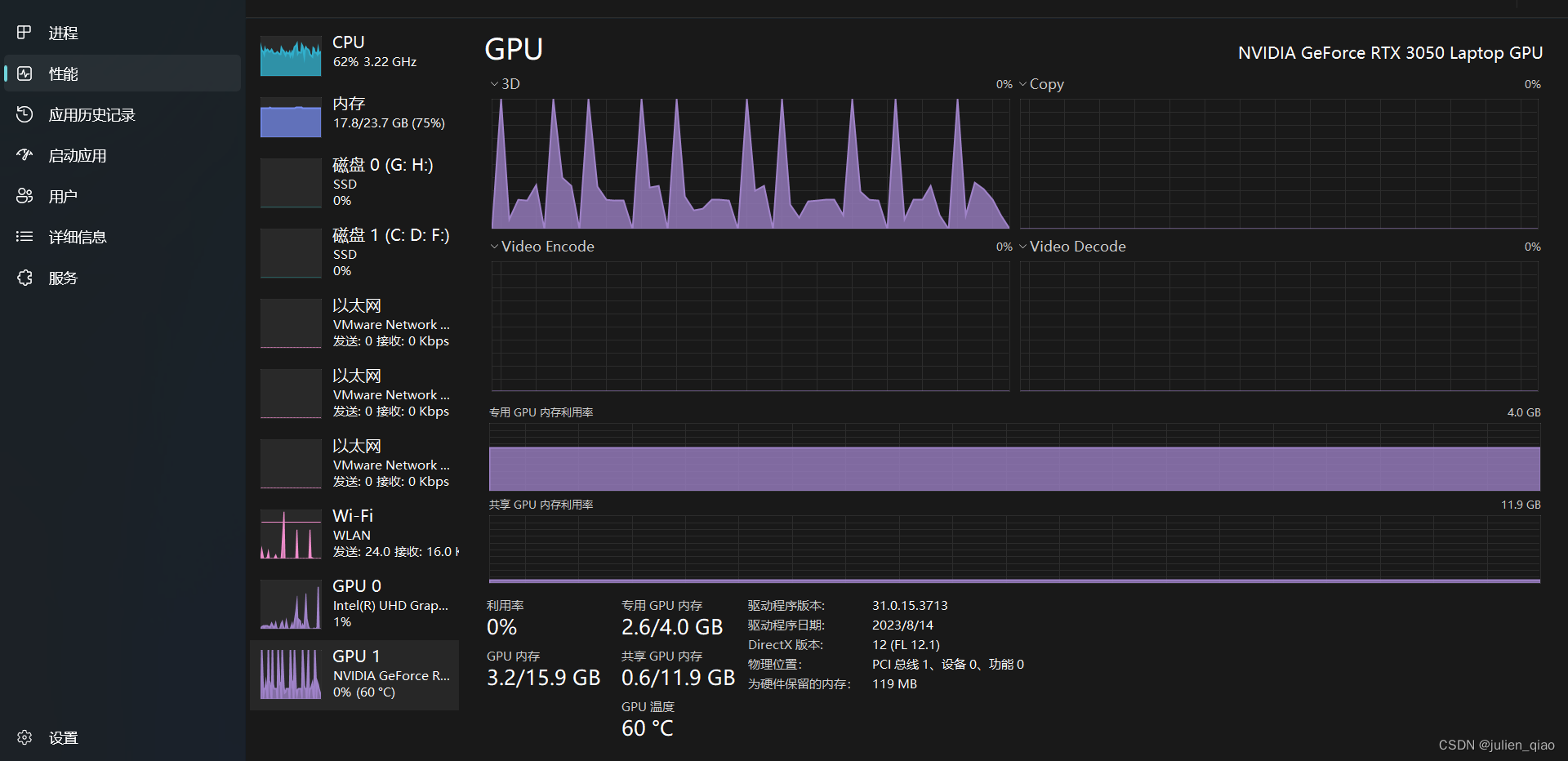Click the Details (详细信息) list icon
1568x761 pixels.
point(24,237)
